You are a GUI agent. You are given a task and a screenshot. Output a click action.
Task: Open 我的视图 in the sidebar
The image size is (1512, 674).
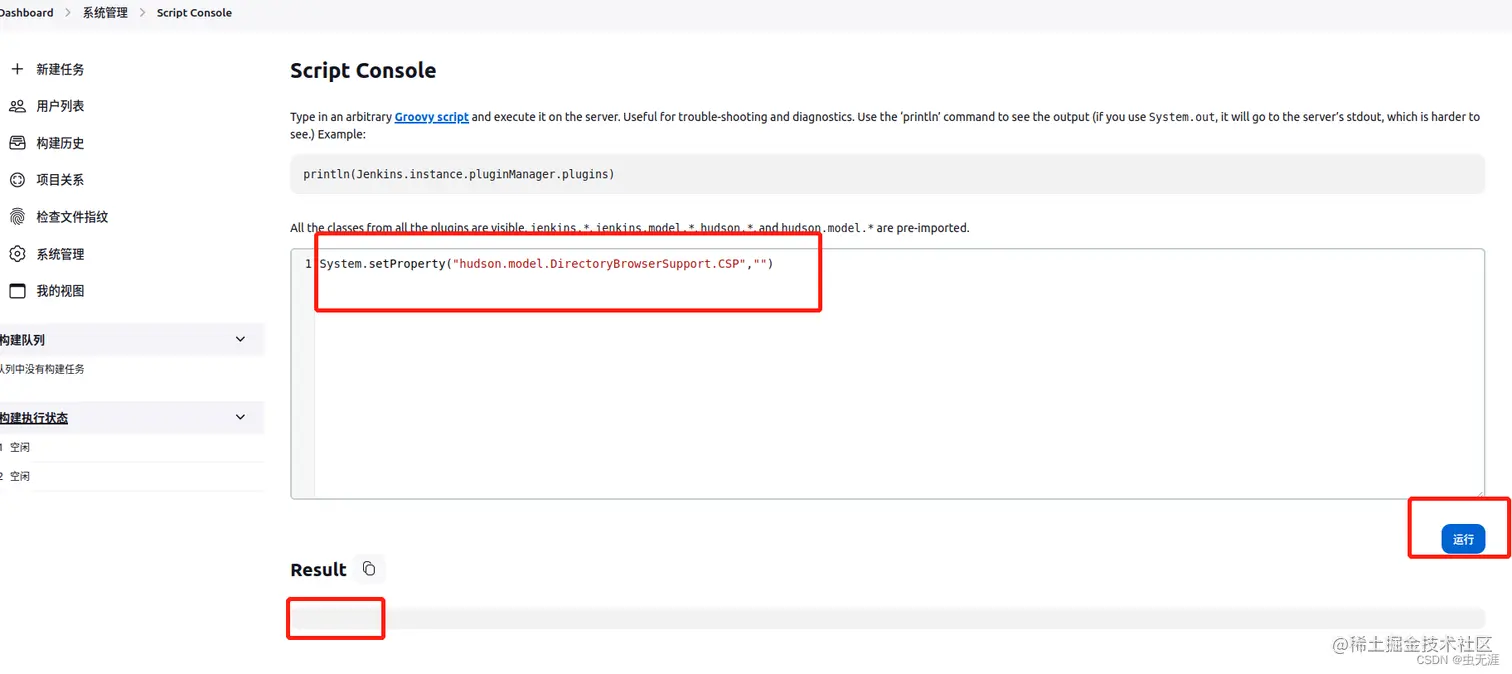click(x=60, y=291)
